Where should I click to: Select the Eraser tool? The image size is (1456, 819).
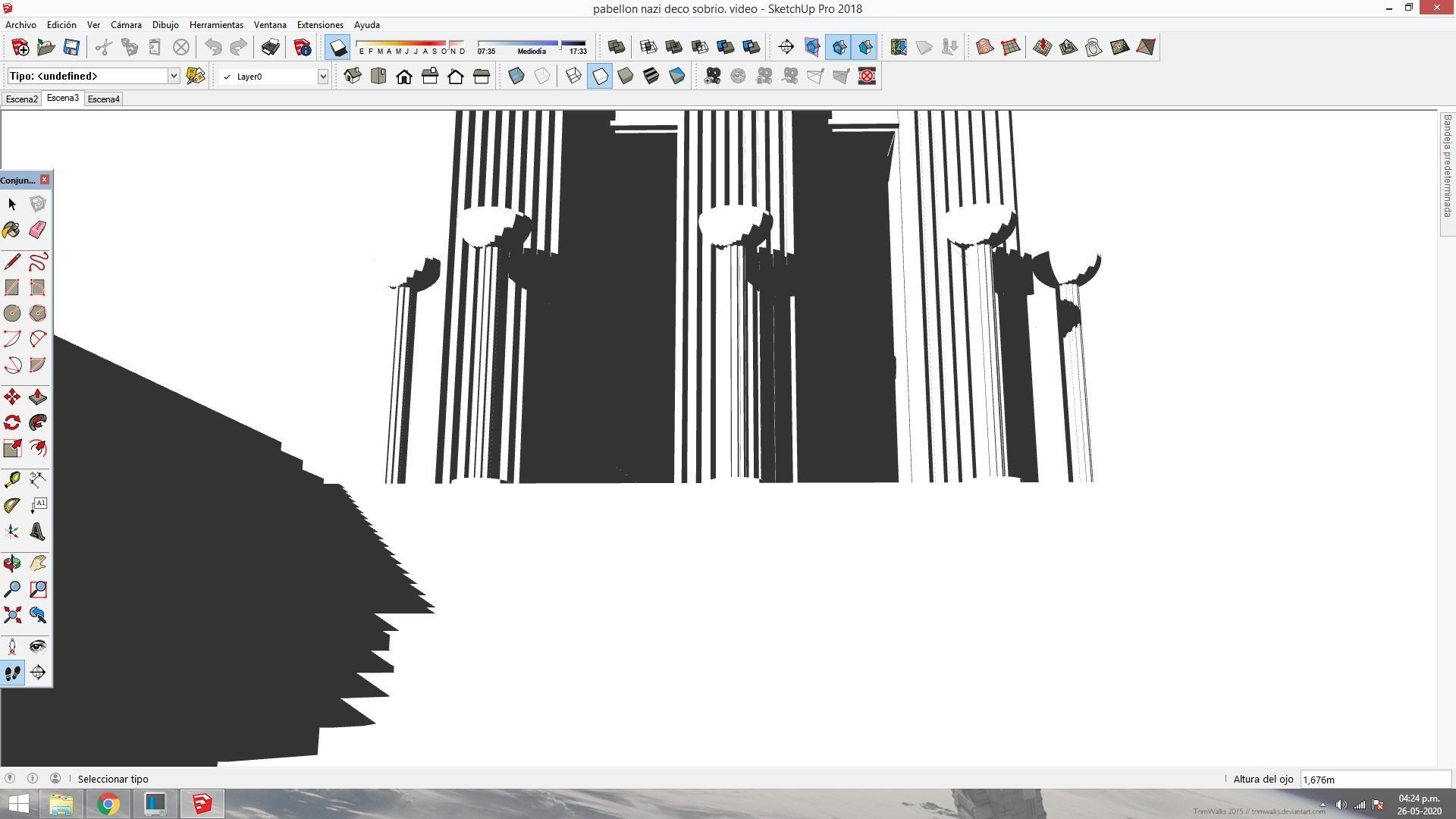[x=37, y=230]
